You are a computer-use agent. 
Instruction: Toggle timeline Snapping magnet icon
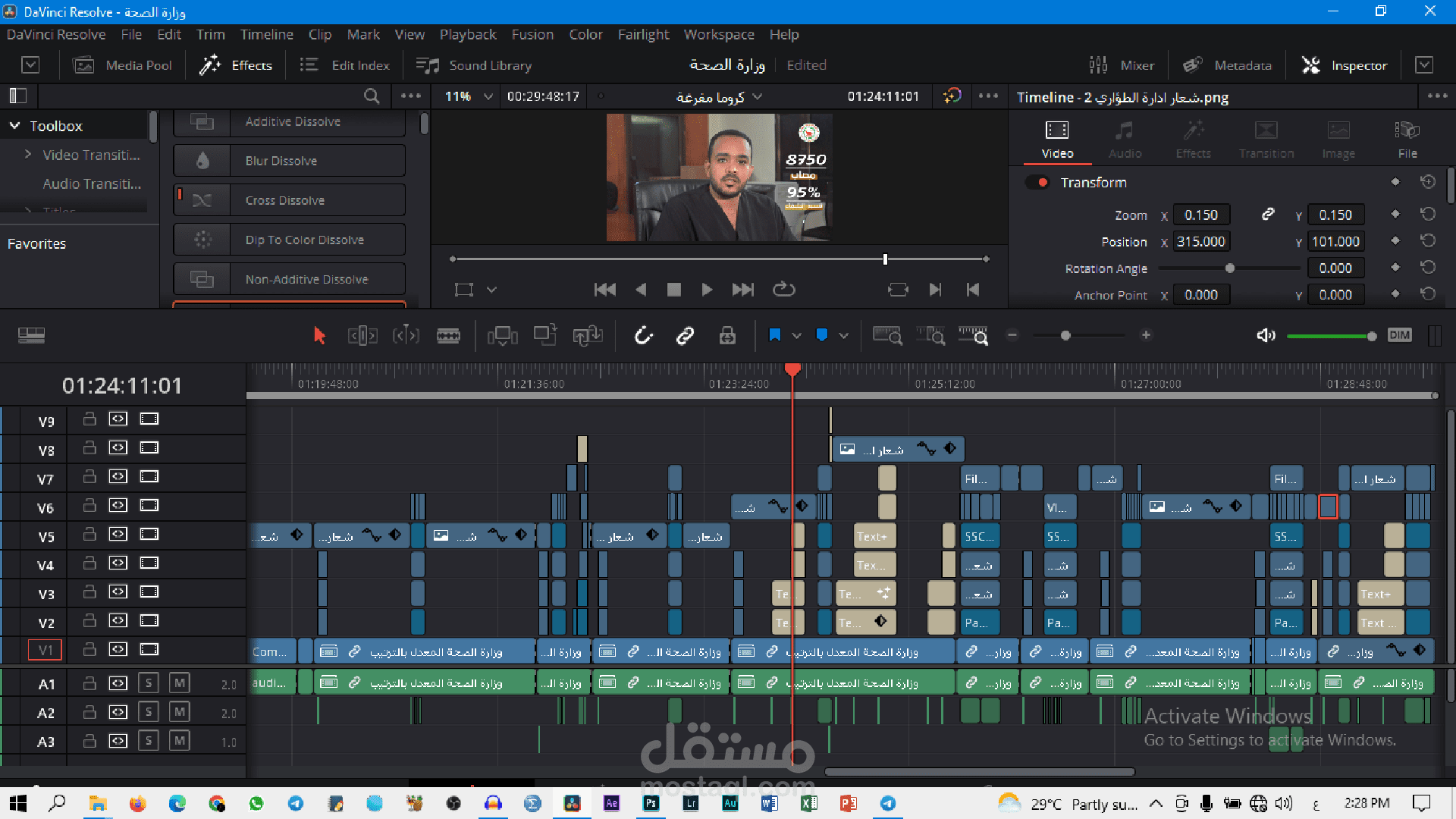[x=643, y=335]
